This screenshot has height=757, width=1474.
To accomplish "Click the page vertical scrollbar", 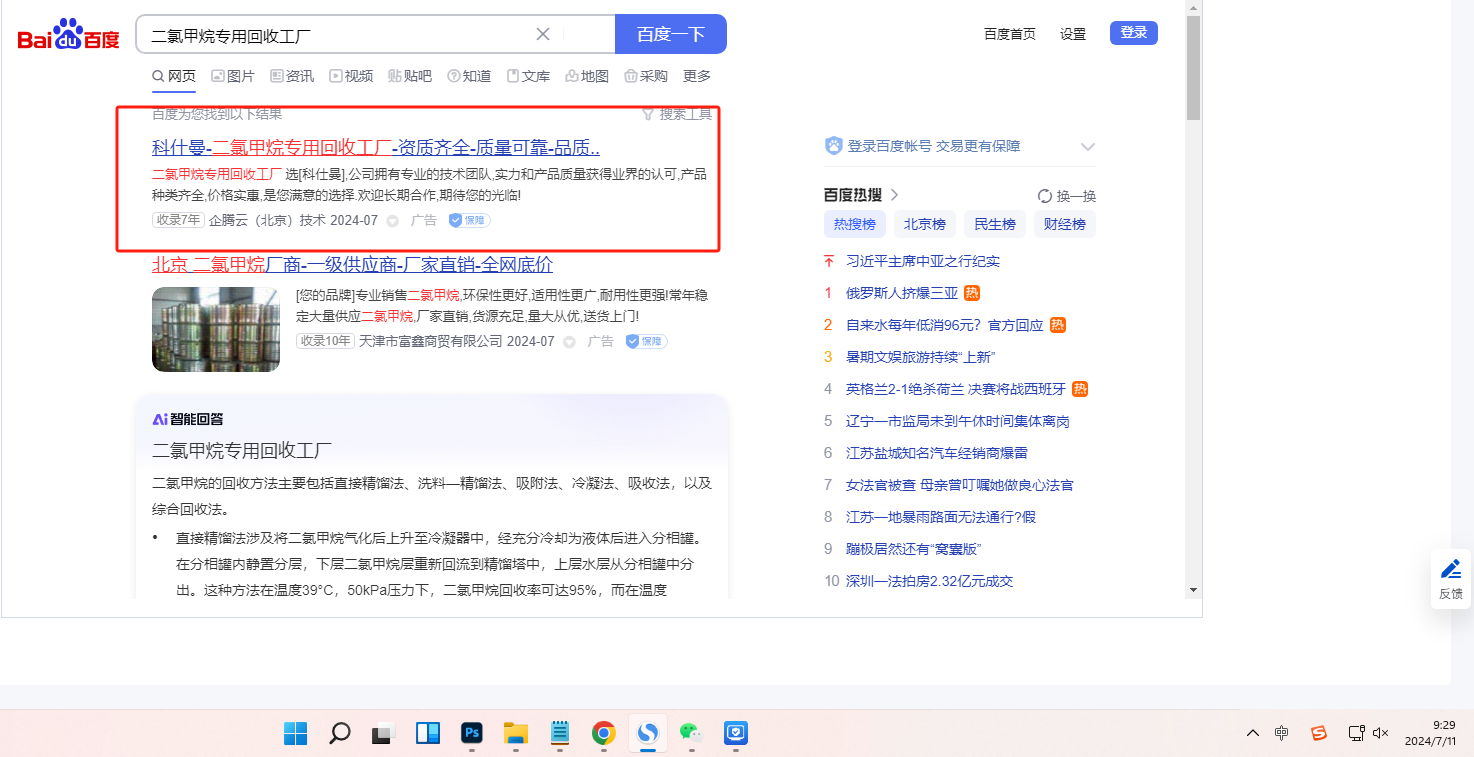I will tap(1193, 300).
